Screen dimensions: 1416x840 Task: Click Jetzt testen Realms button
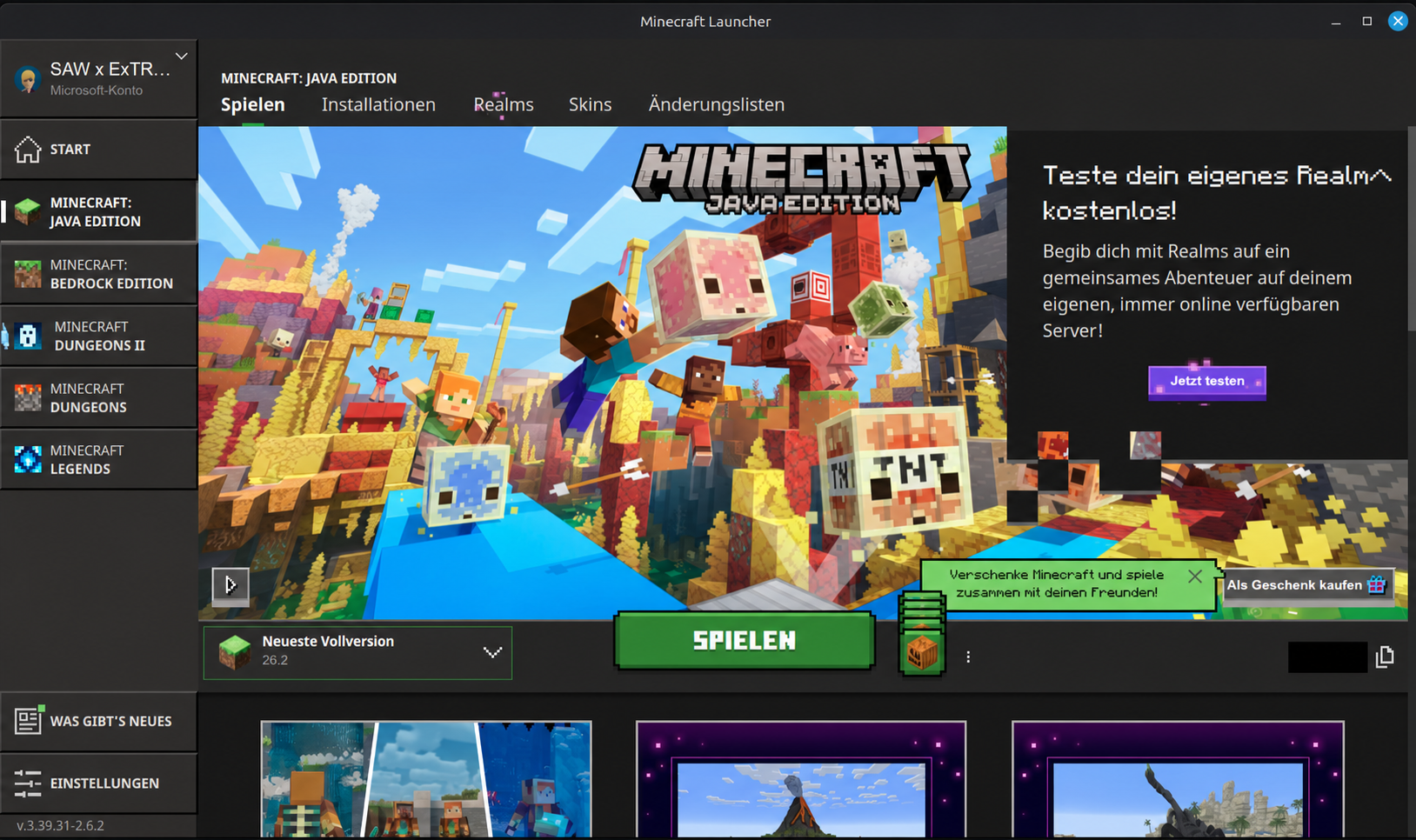coord(1207,381)
